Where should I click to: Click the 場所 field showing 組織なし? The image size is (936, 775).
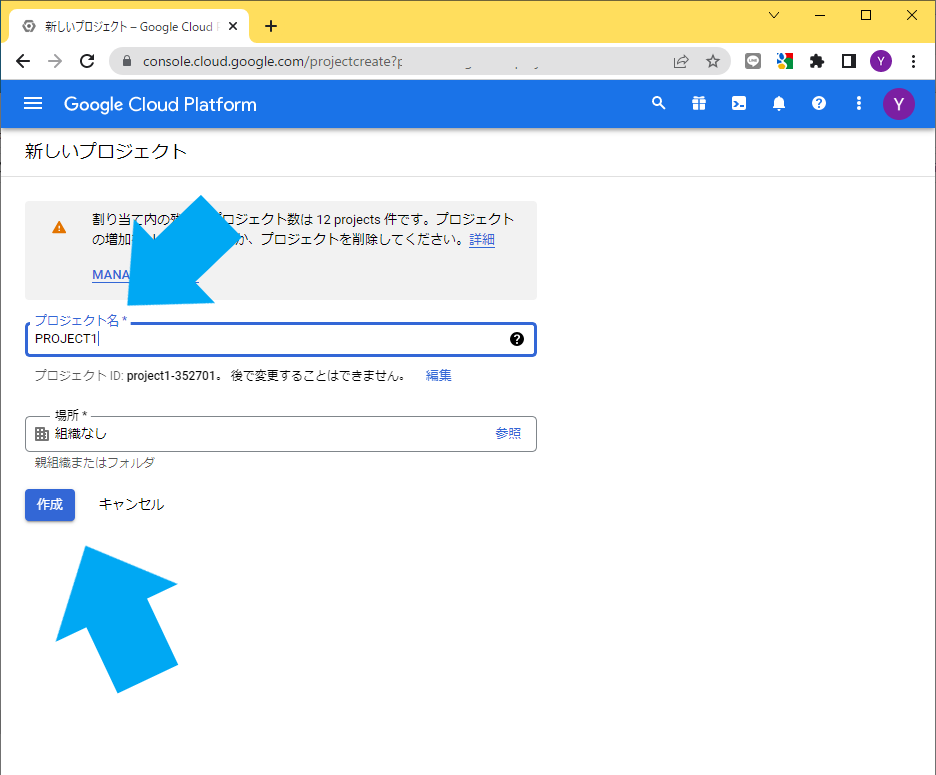tap(281, 433)
